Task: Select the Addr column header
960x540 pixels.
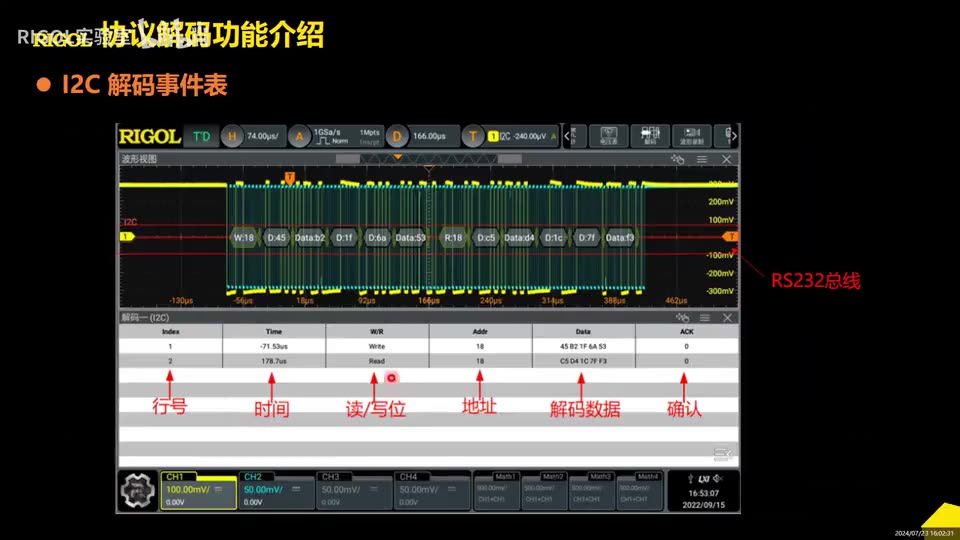Action: tap(480, 331)
